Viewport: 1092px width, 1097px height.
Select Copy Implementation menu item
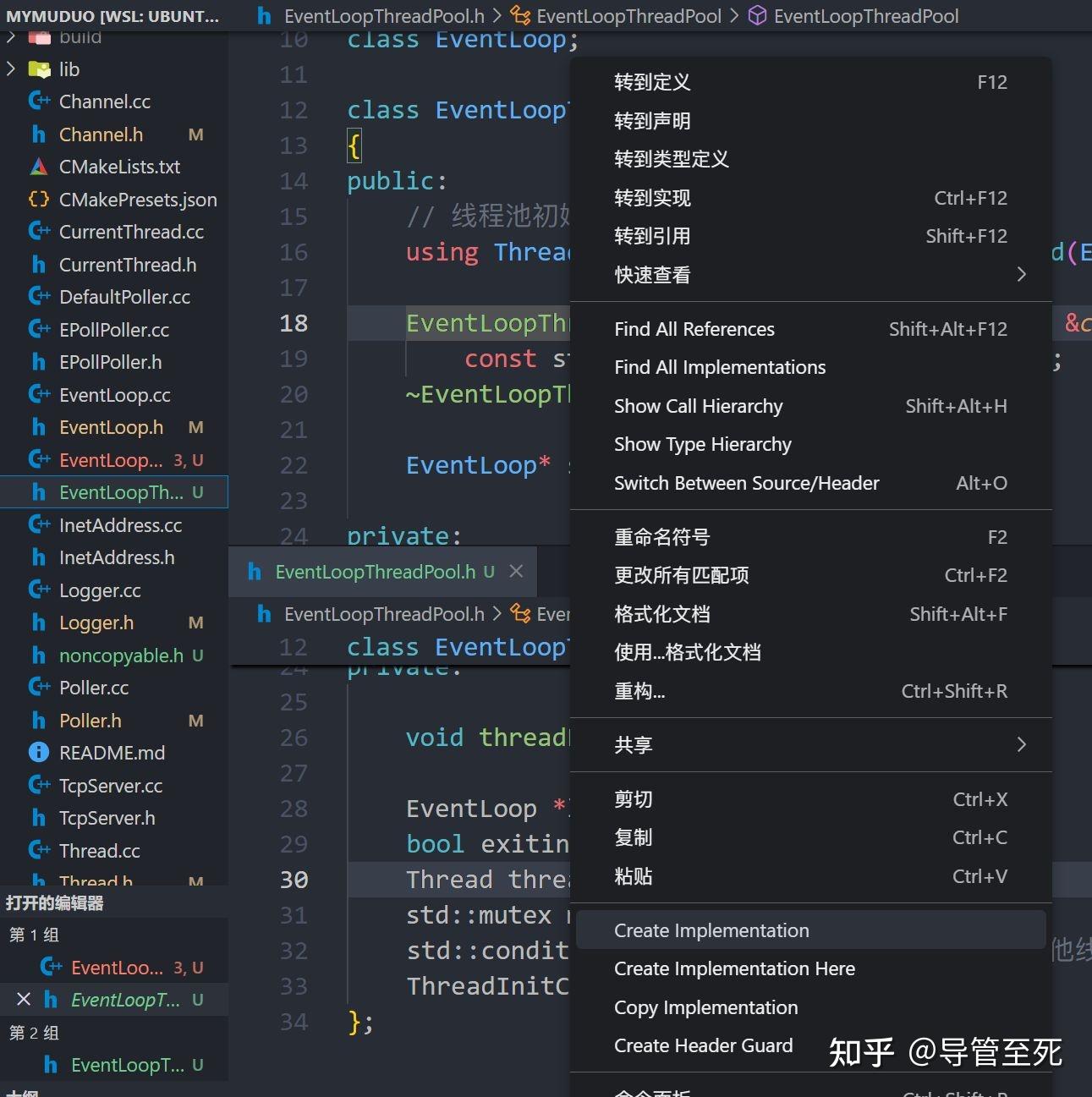click(810, 1007)
